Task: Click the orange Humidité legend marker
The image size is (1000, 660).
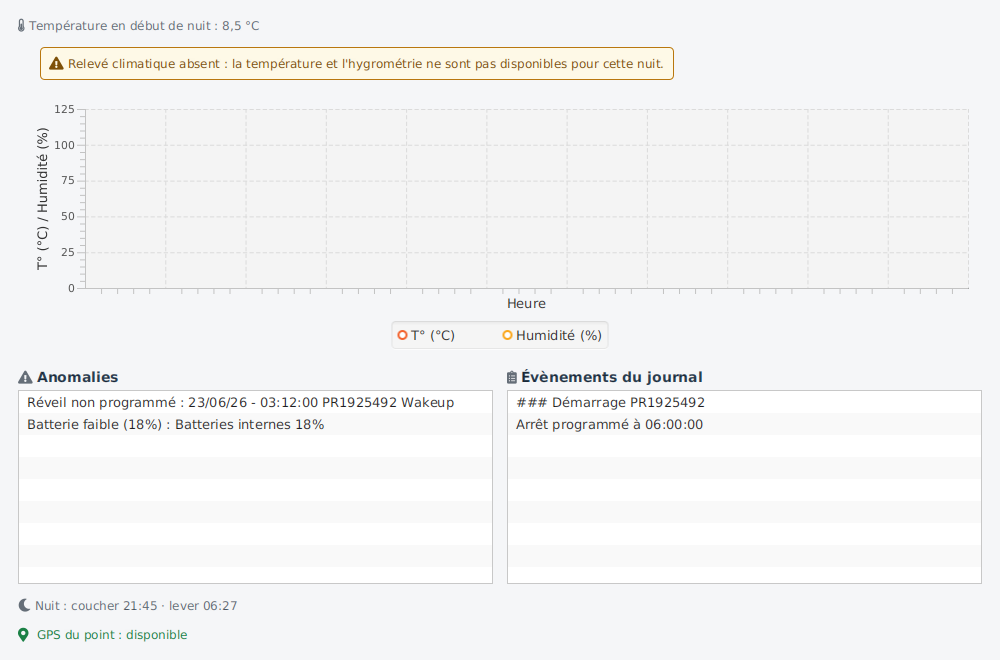Action: pyautogui.click(x=508, y=335)
